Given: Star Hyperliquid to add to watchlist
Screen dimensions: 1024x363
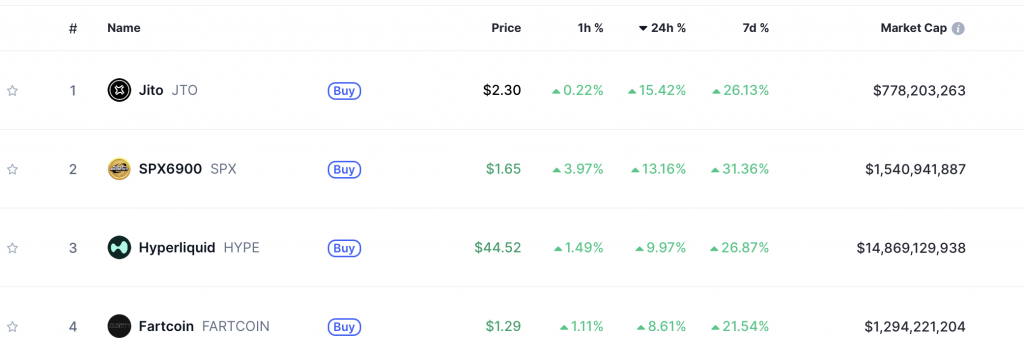Looking at the screenshot, I should [12, 248].
